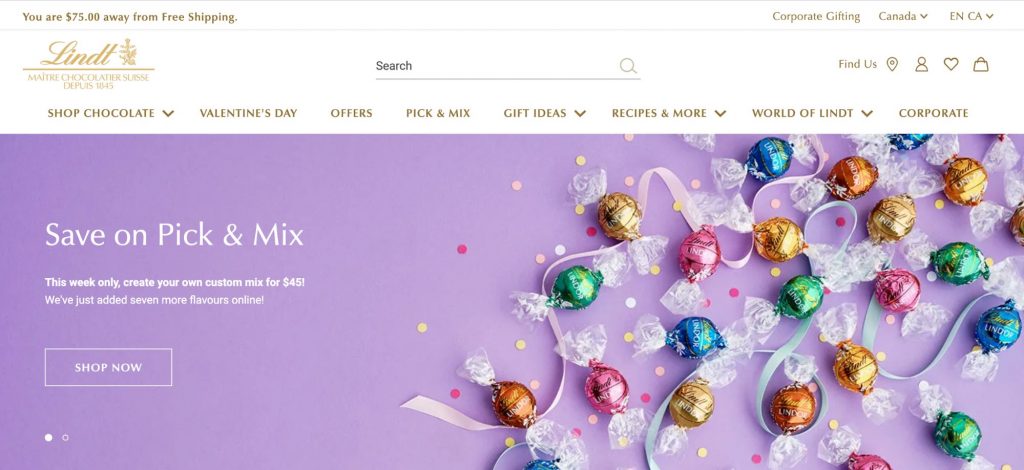Viewport: 1024px width, 470px height.
Task: Open the Offers menu item
Action: [x=351, y=113]
